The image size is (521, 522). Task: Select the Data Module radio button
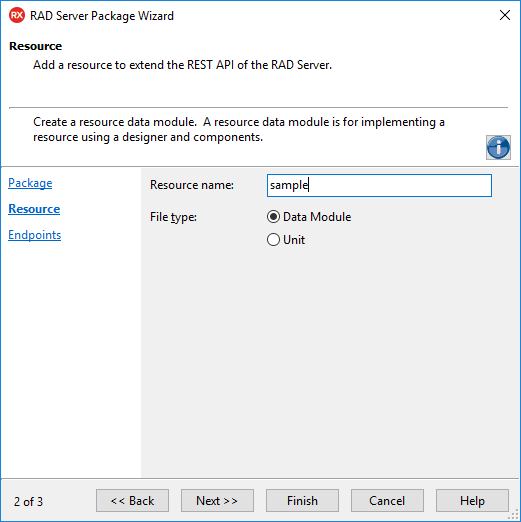(273, 217)
